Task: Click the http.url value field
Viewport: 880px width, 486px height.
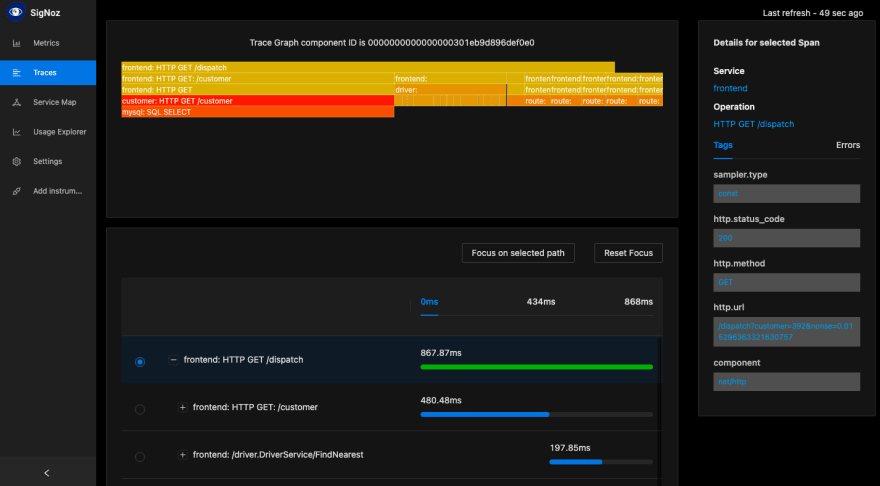Action: 786,332
